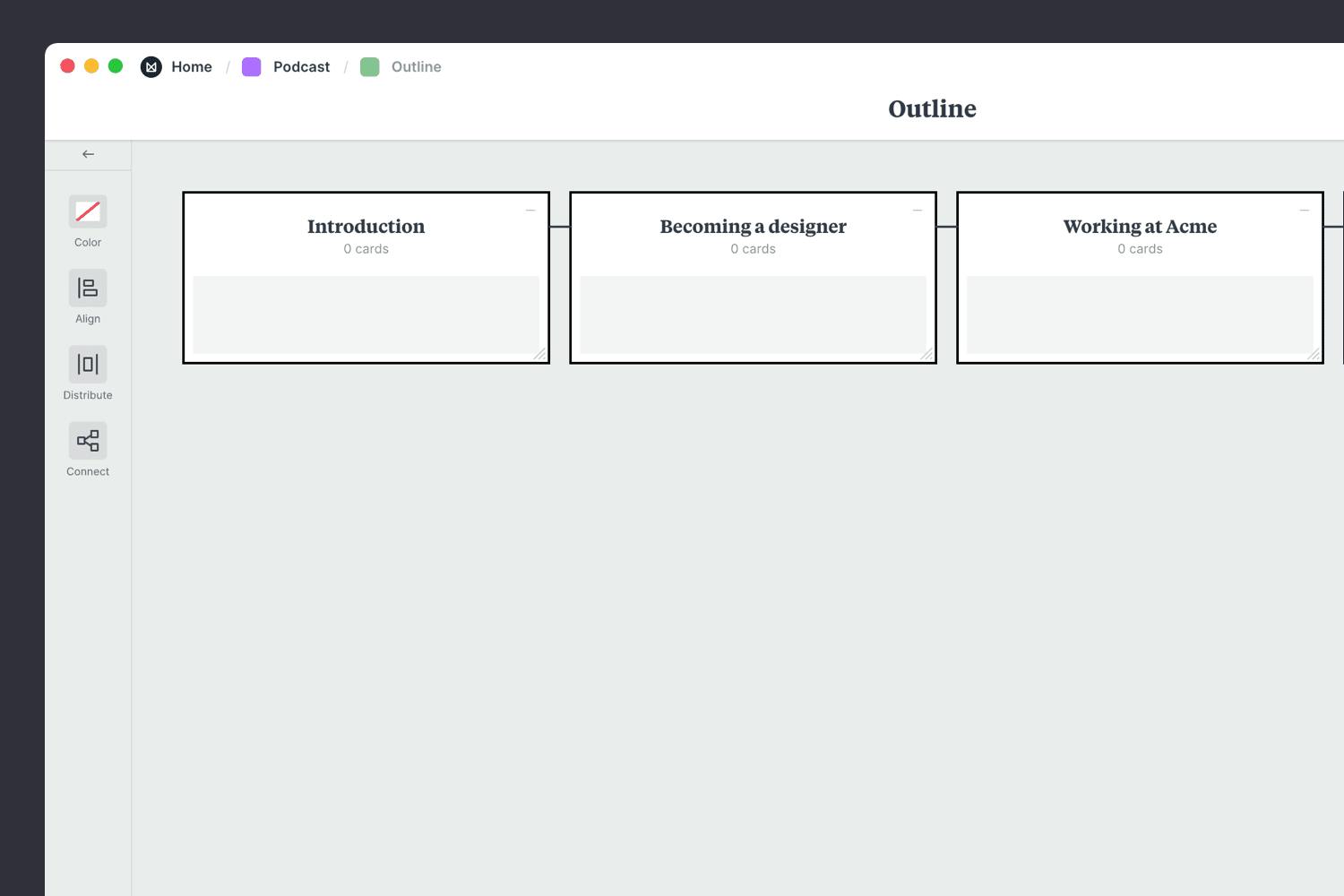Navigate to Podcast breadcrumb
Viewport: 1344px width, 896px height.
[x=301, y=67]
